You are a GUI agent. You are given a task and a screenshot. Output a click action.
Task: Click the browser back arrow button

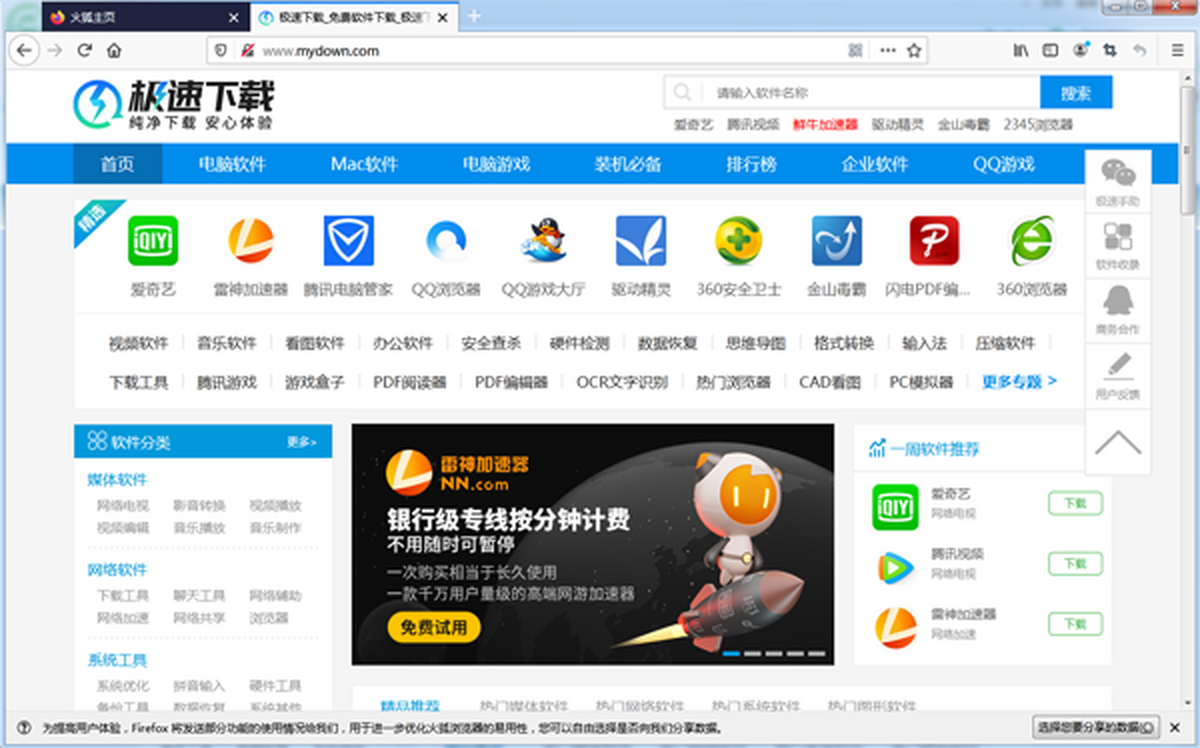coord(25,50)
